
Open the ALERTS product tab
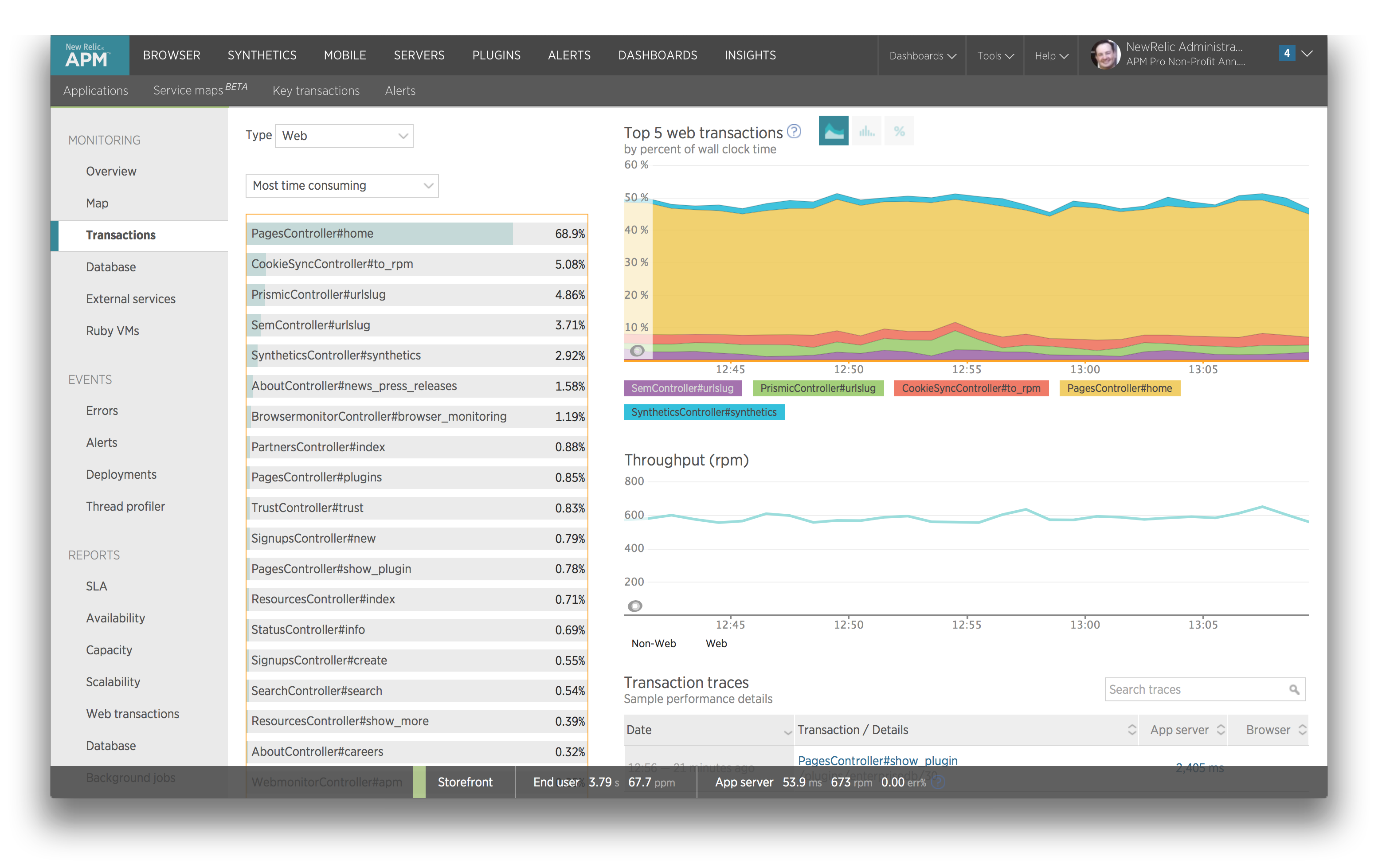pyautogui.click(x=569, y=55)
